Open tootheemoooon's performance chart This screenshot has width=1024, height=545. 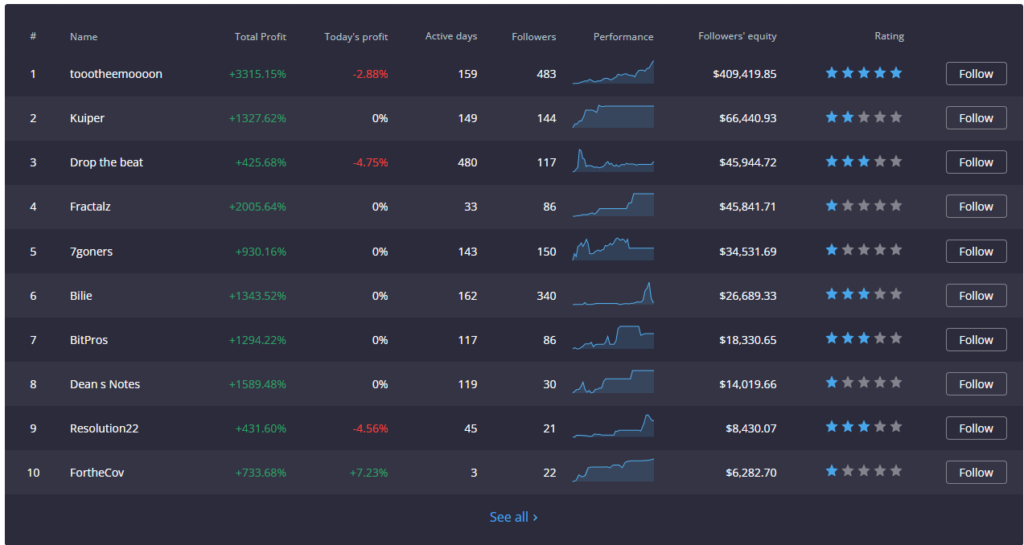click(x=613, y=74)
